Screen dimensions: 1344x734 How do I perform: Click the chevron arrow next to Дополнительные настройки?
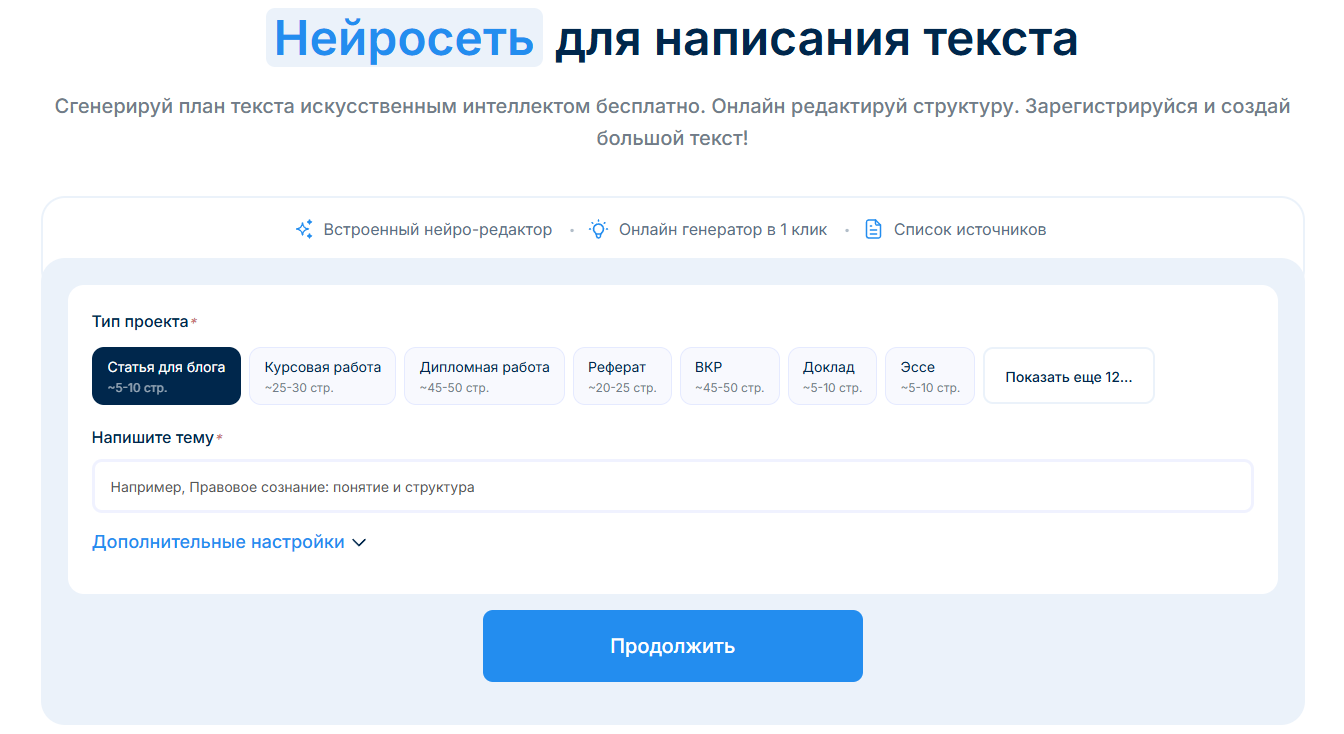[360, 543]
